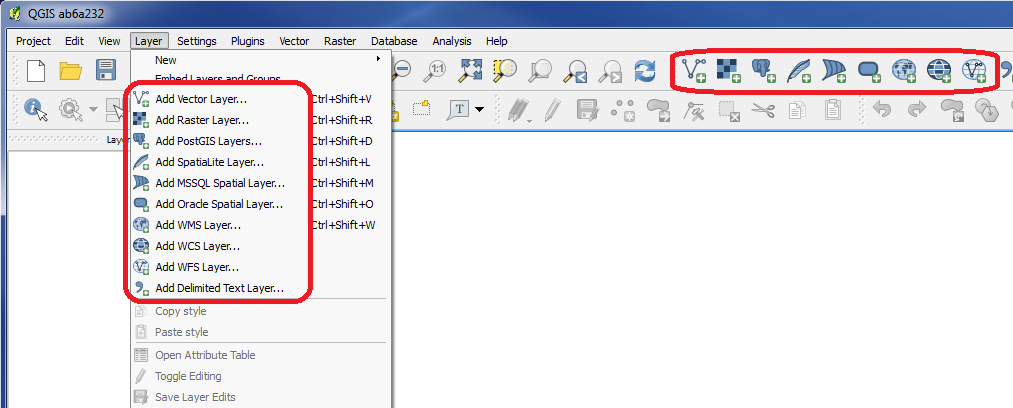Click the Rotate Feature toolbar icon
1013x408 pixels.
point(952,110)
